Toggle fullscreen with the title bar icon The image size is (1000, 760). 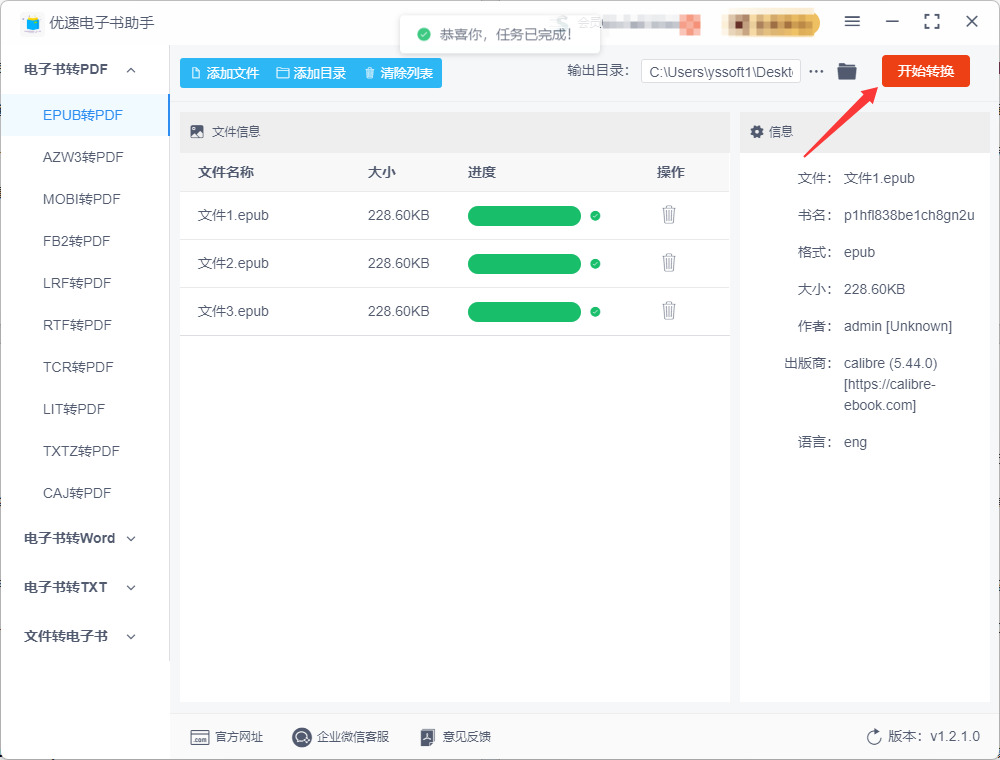point(932,22)
